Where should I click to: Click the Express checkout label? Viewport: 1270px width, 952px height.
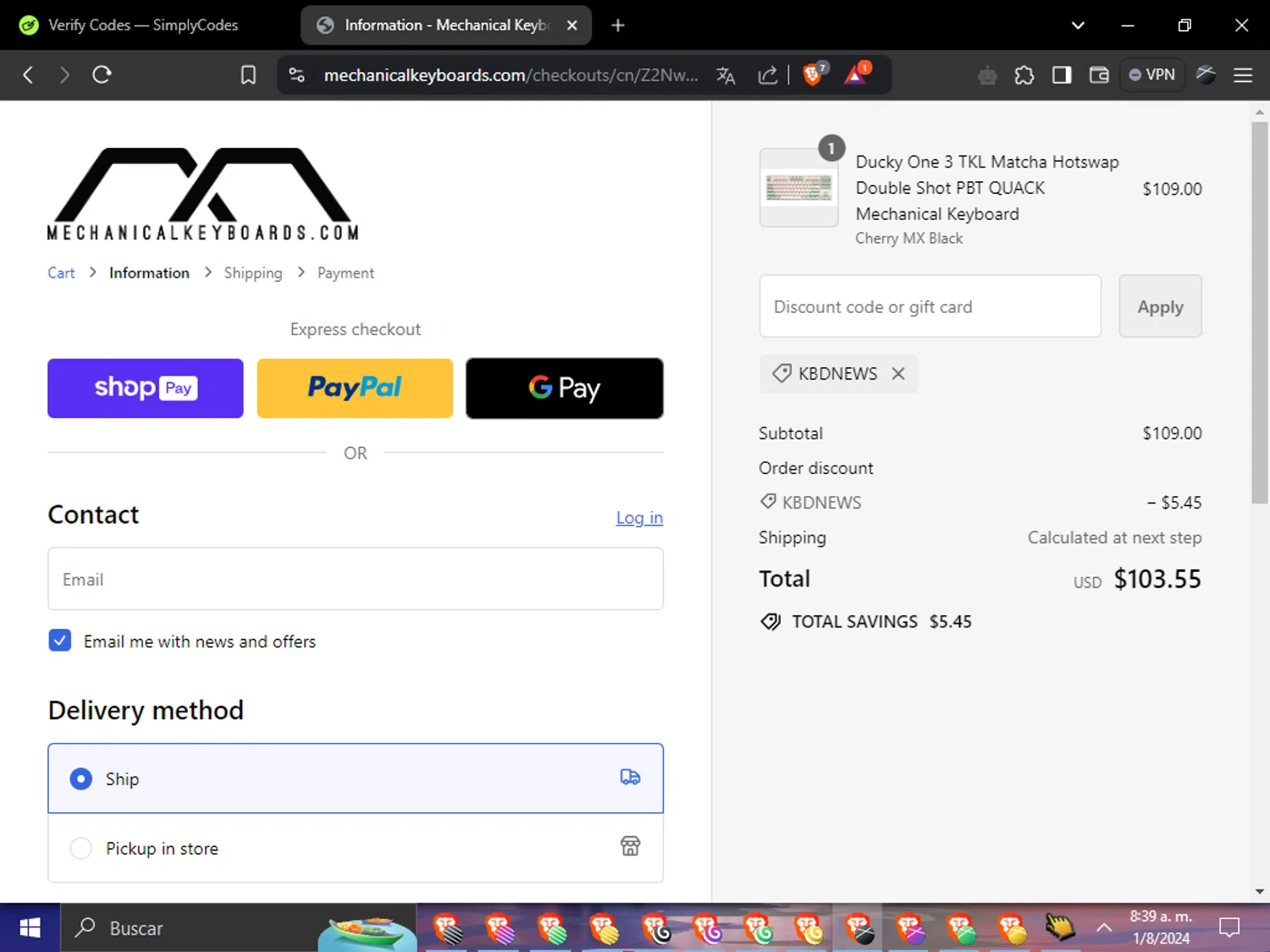click(356, 329)
